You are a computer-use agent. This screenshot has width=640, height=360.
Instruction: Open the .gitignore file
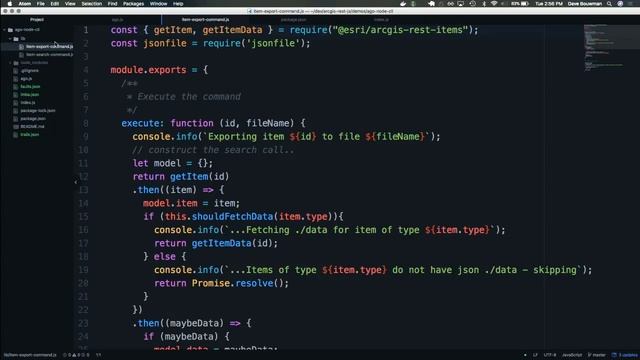(x=30, y=71)
